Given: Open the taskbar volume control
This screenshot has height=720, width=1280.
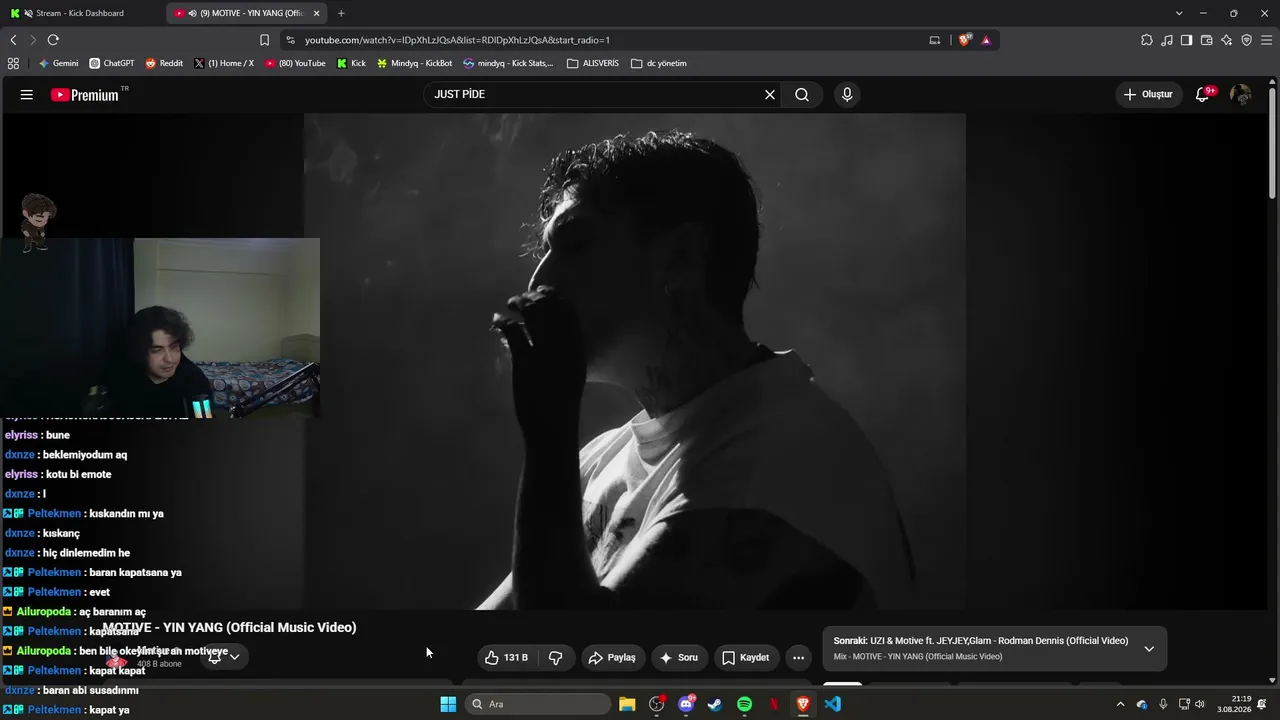Looking at the screenshot, I should (1200, 704).
